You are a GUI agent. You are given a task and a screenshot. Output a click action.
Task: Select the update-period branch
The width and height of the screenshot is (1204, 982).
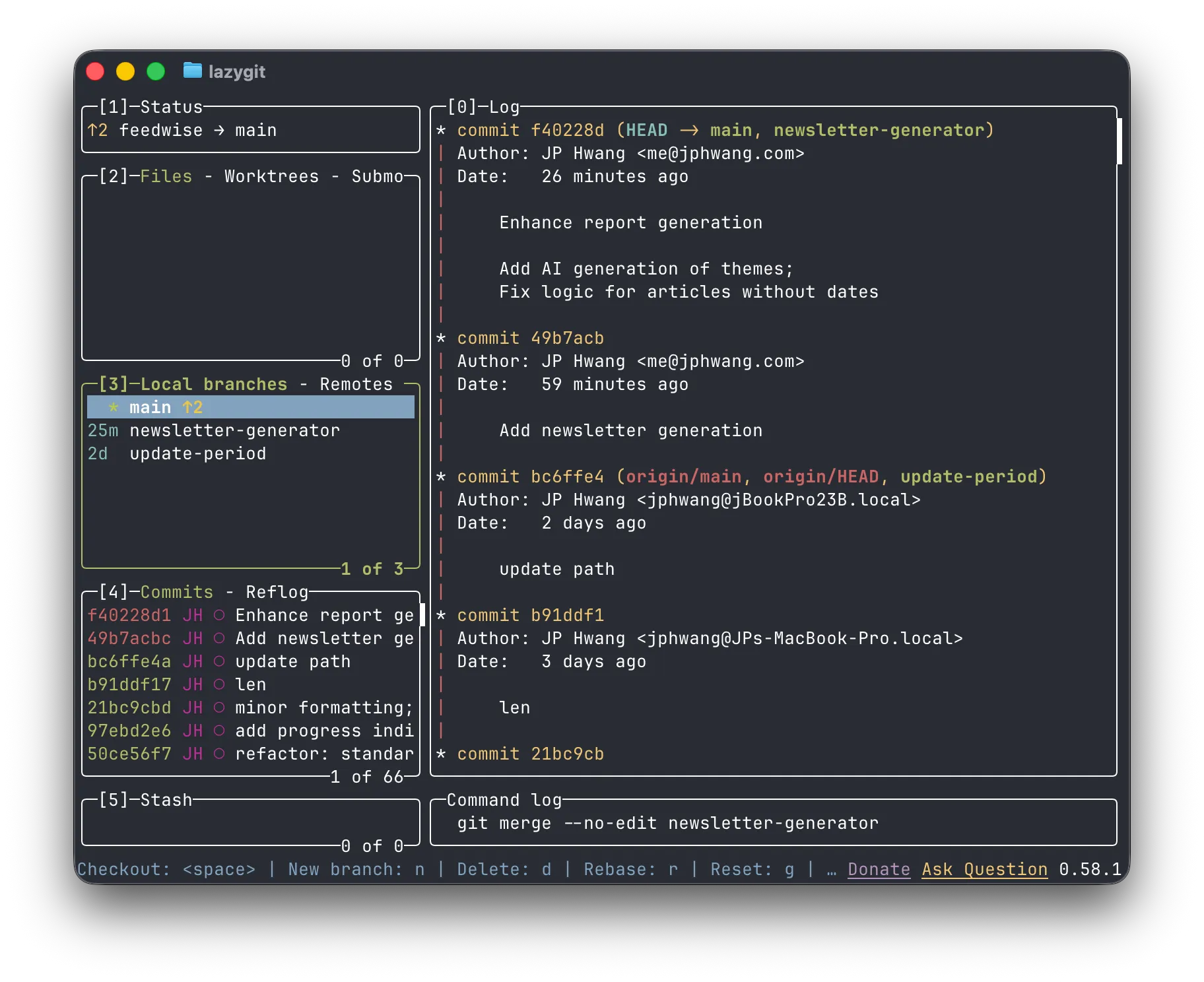click(197, 453)
